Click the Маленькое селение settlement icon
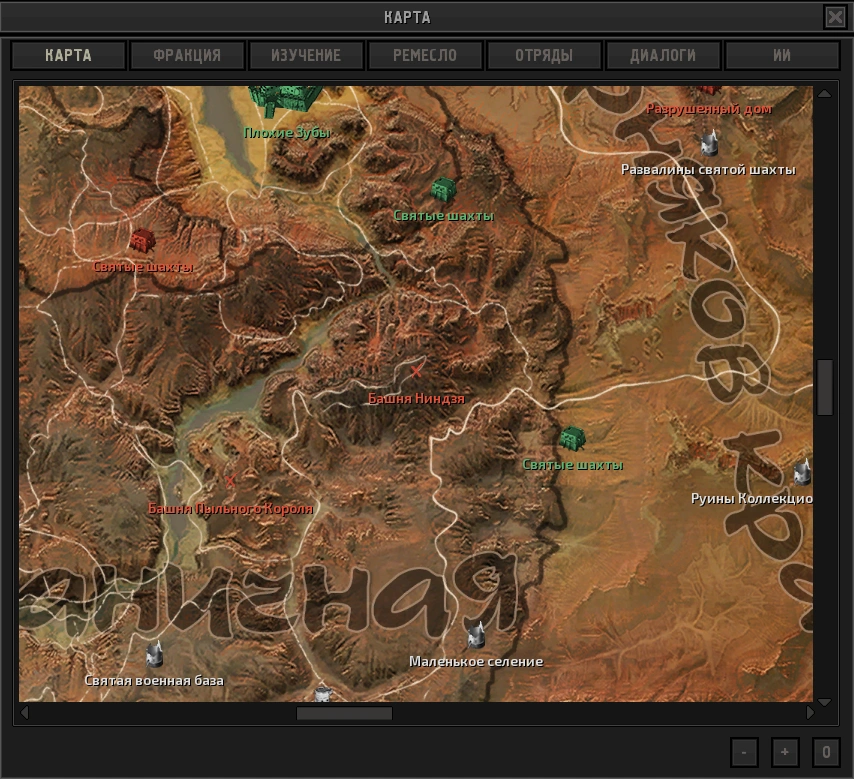854x779 pixels. point(476,634)
